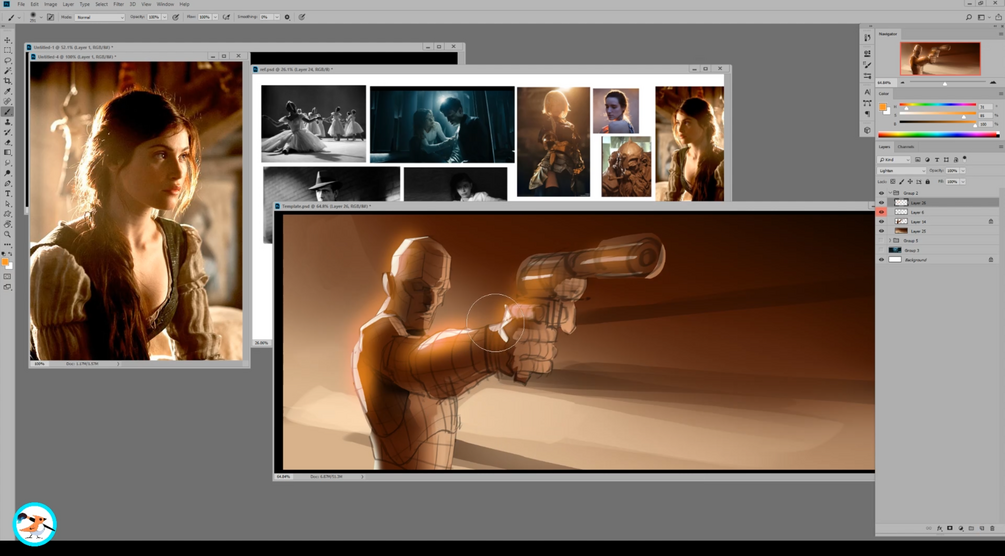Open the brush blending Mode dropdown
The height and width of the screenshot is (556, 1005).
coord(99,17)
